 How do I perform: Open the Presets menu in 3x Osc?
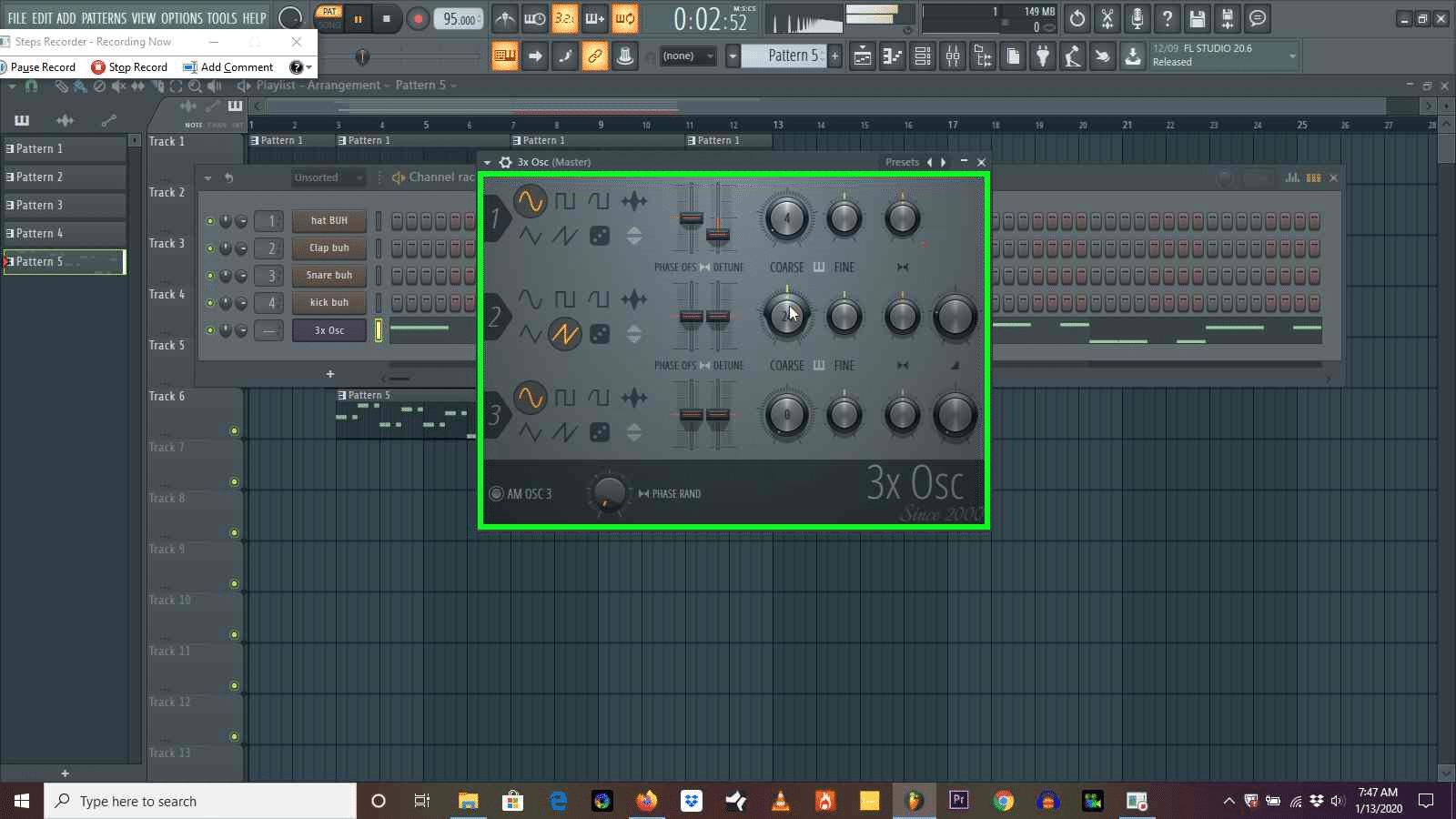tap(902, 162)
